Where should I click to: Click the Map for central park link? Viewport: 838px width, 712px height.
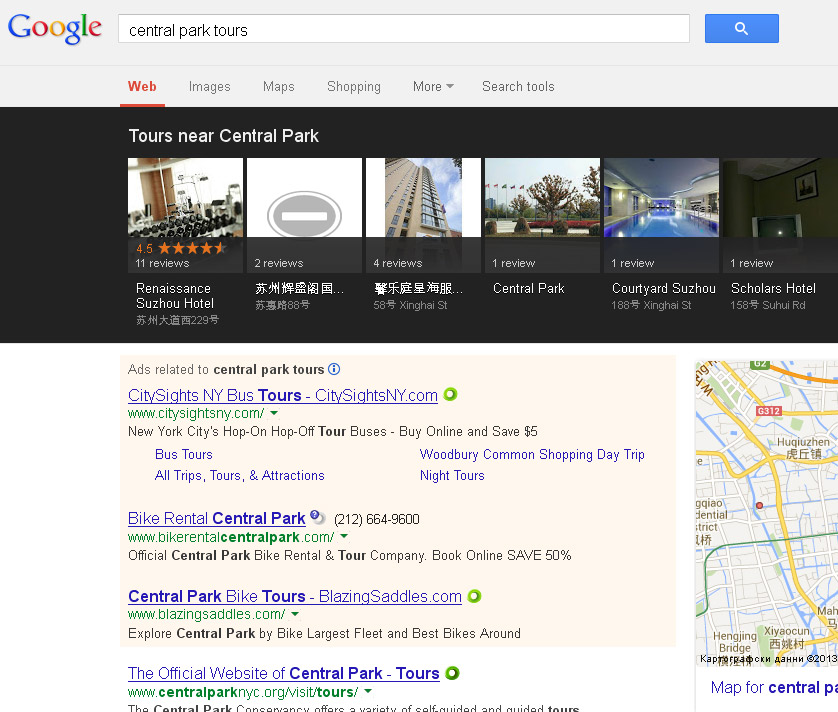[x=774, y=687]
